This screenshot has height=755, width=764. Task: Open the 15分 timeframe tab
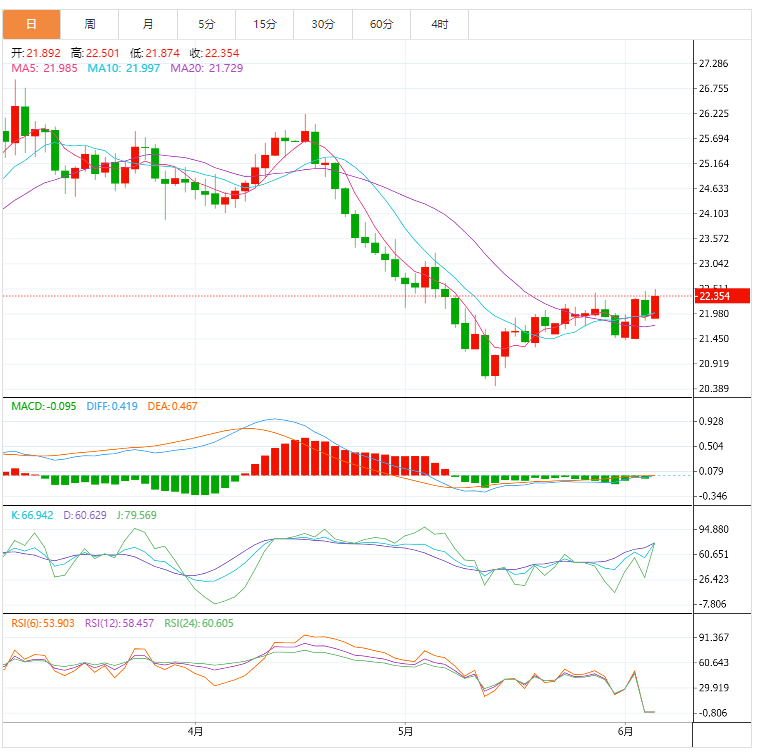(265, 24)
